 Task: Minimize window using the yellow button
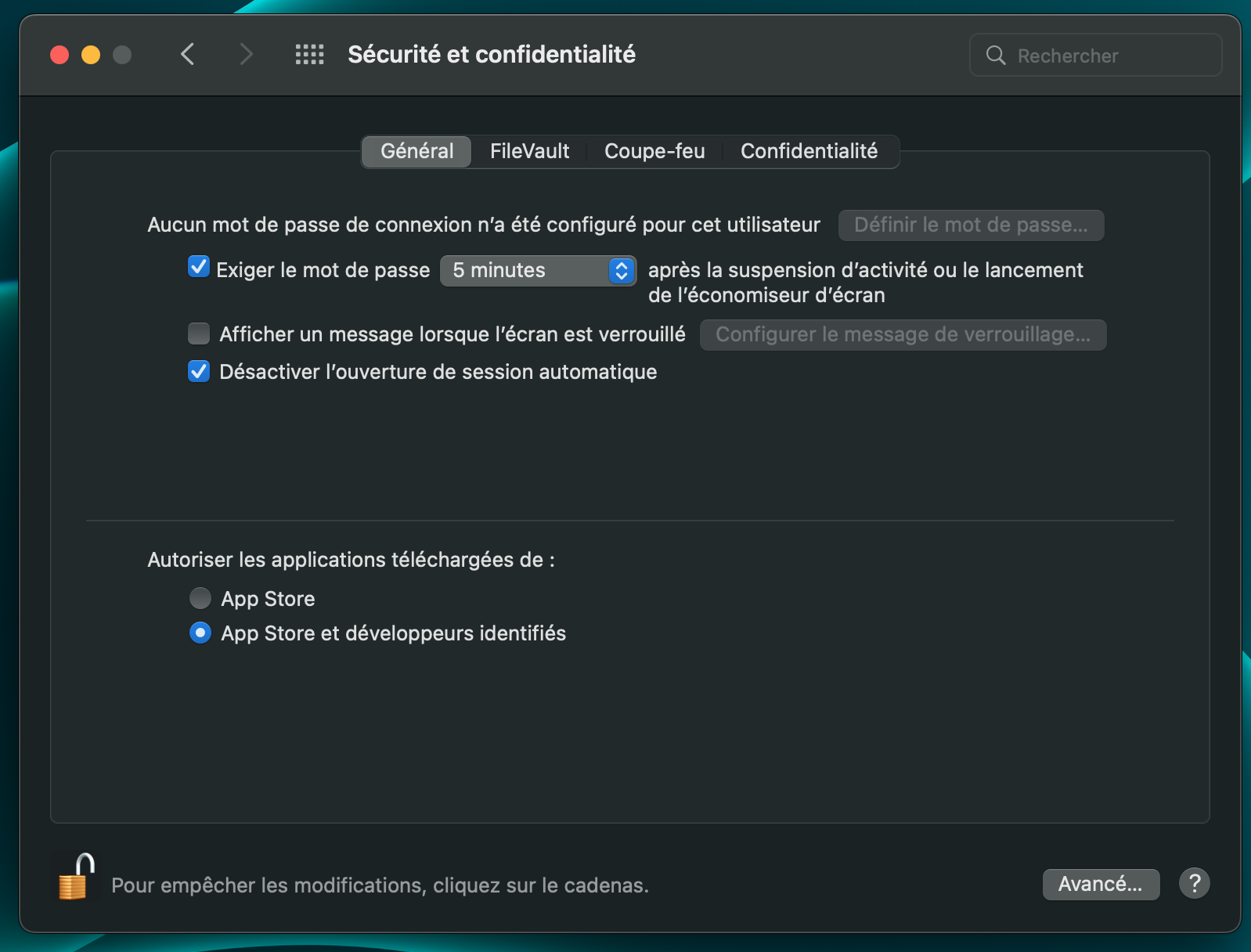[91, 55]
